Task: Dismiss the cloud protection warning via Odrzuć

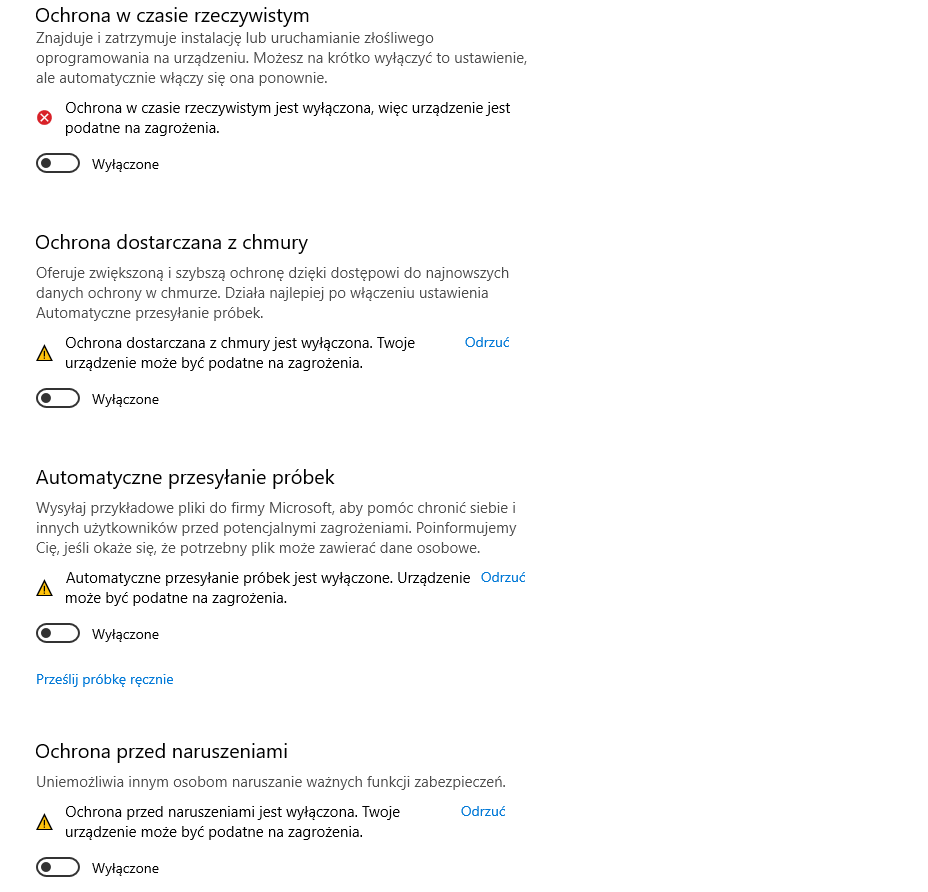Action: coord(487,342)
